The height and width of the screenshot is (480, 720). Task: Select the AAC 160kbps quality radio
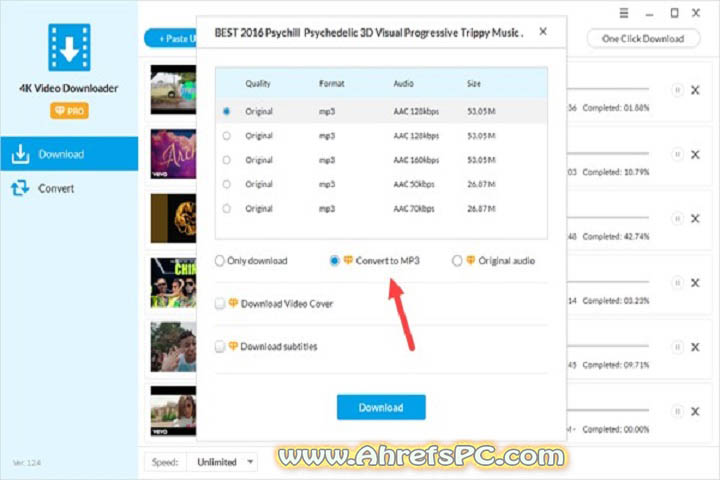(x=226, y=160)
